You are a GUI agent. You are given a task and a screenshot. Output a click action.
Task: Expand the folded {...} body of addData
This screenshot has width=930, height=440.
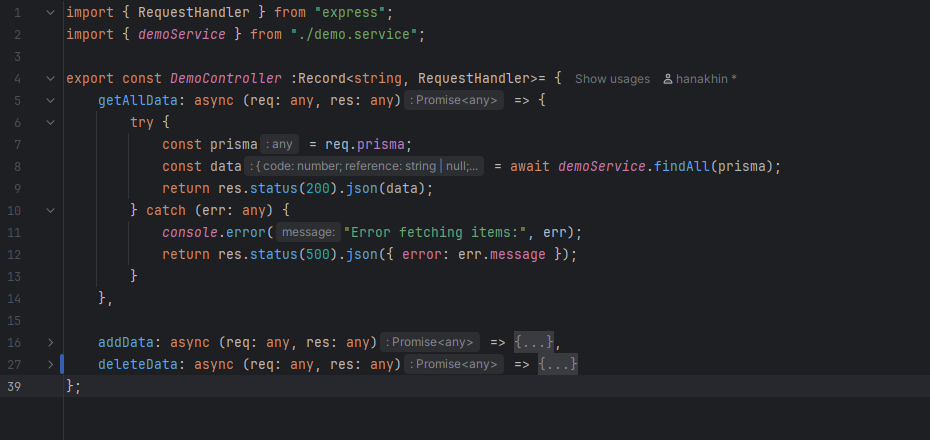click(x=534, y=342)
